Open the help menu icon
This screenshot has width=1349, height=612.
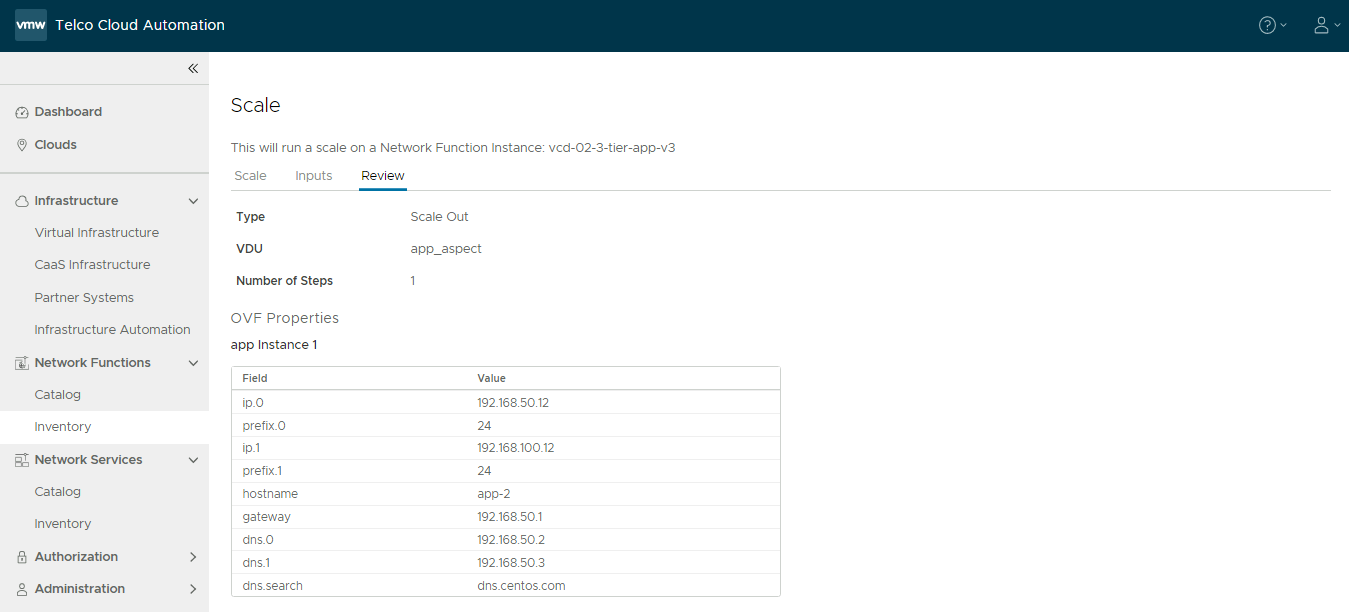click(x=1267, y=25)
